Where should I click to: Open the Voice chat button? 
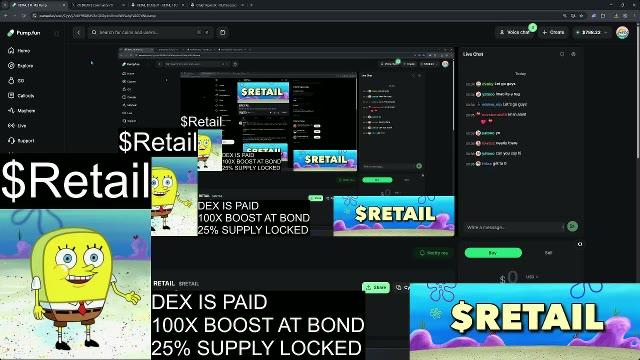(515, 32)
